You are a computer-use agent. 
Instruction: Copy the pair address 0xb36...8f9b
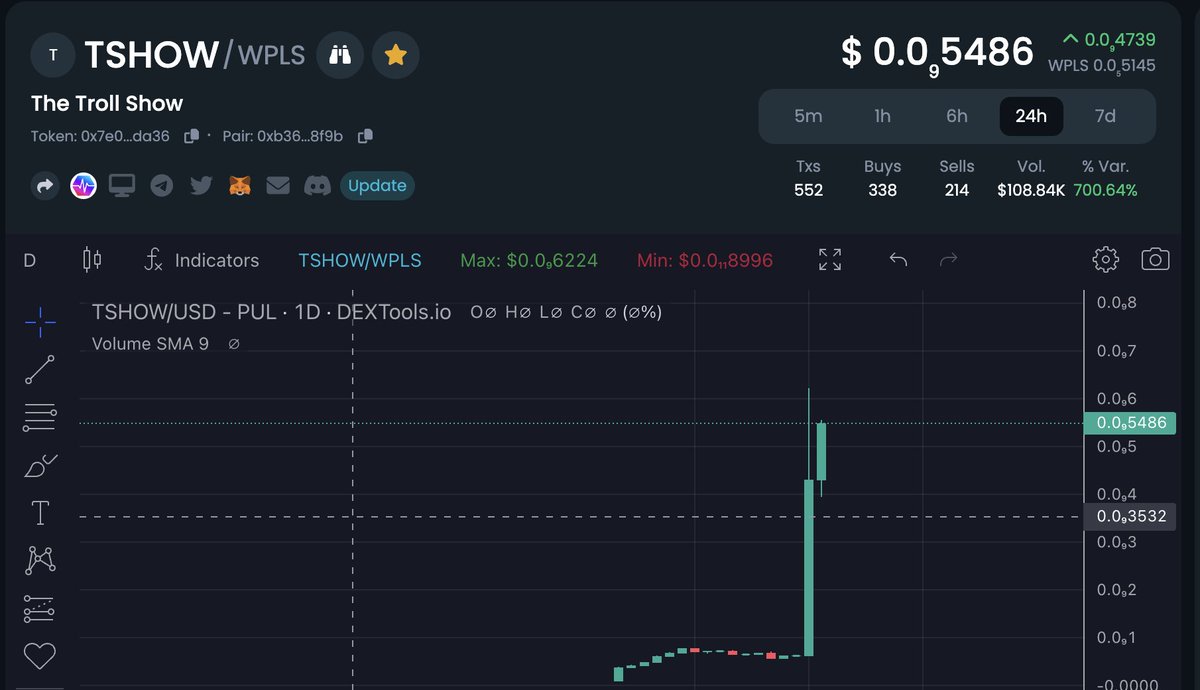(x=365, y=135)
